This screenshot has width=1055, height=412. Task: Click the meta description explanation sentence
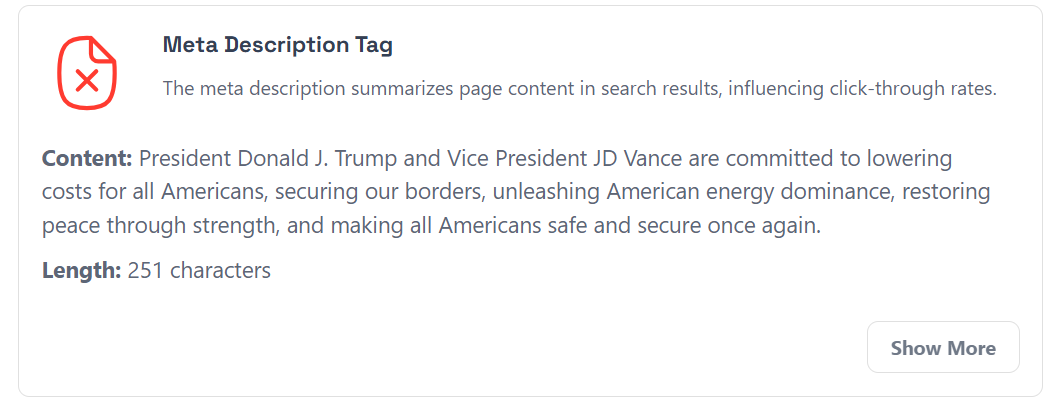pyautogui.click(x=579, y=88)
